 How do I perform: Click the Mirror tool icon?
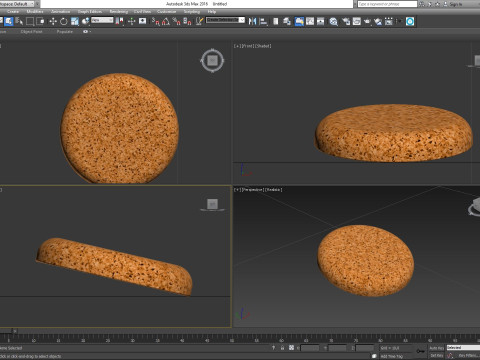tap(252, 22)
